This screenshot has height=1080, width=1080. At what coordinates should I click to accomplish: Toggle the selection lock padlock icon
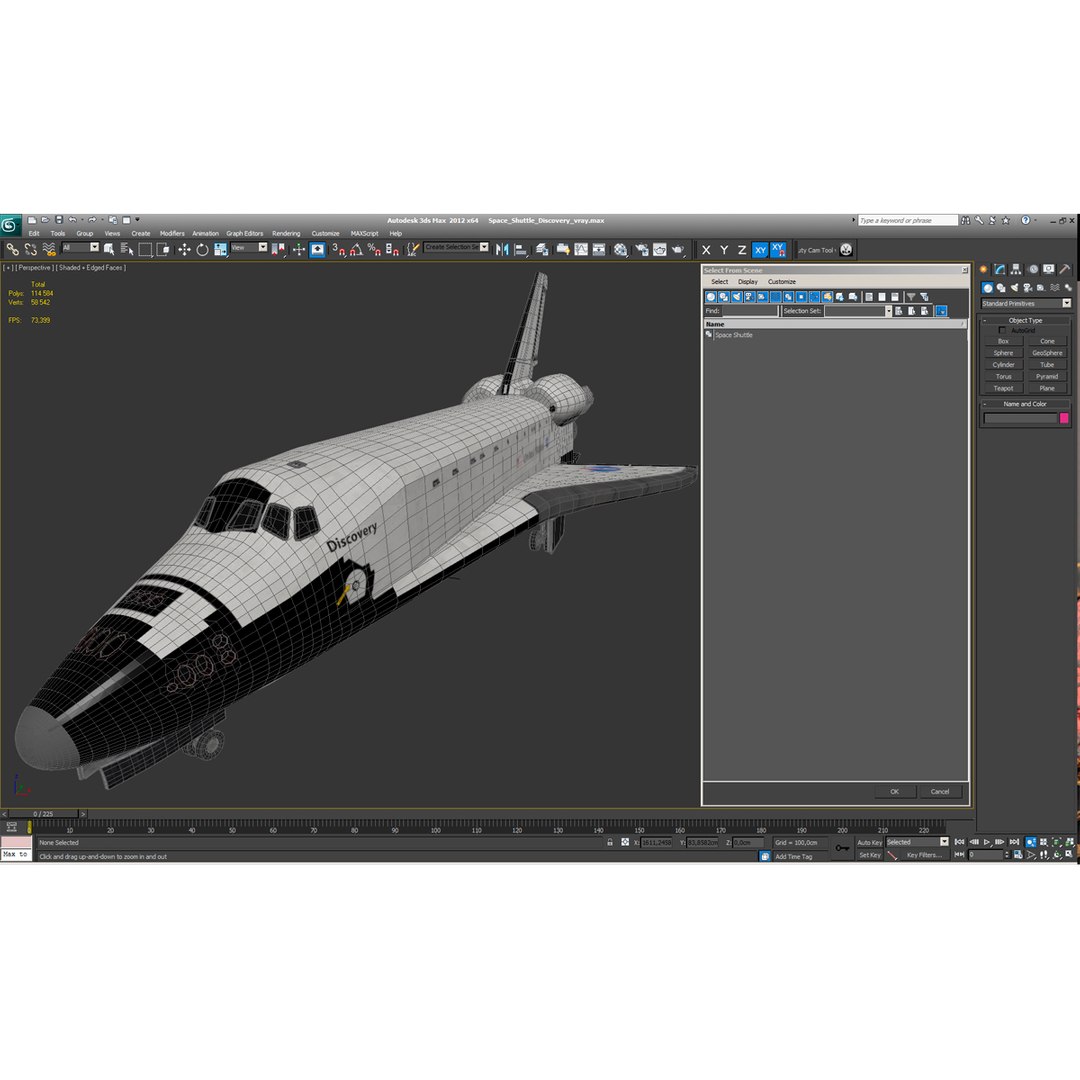click(610, 842)
